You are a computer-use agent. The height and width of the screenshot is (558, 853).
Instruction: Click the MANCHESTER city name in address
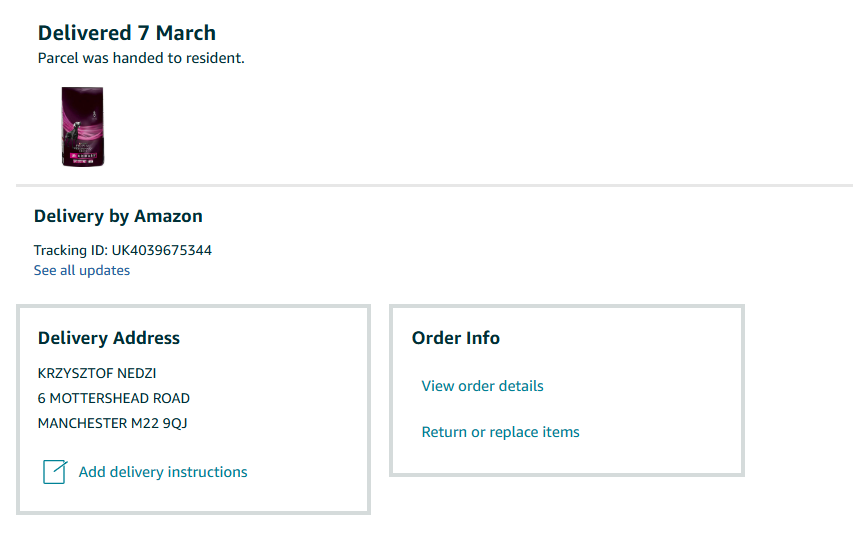pyautogui.click(x=82, y=423)
